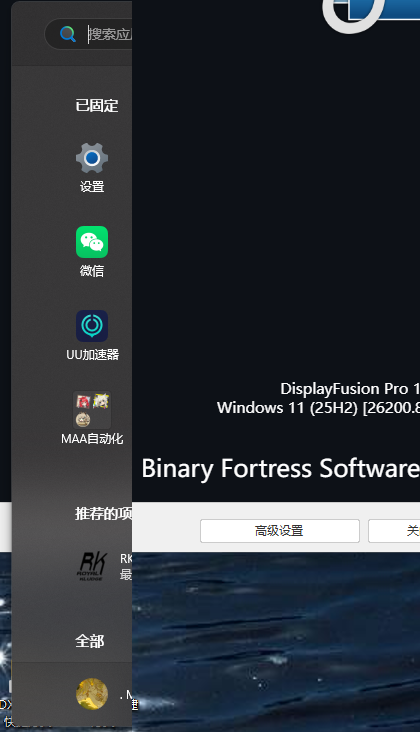Click the Royal Kludge RK logo icon

pos(92,566)
